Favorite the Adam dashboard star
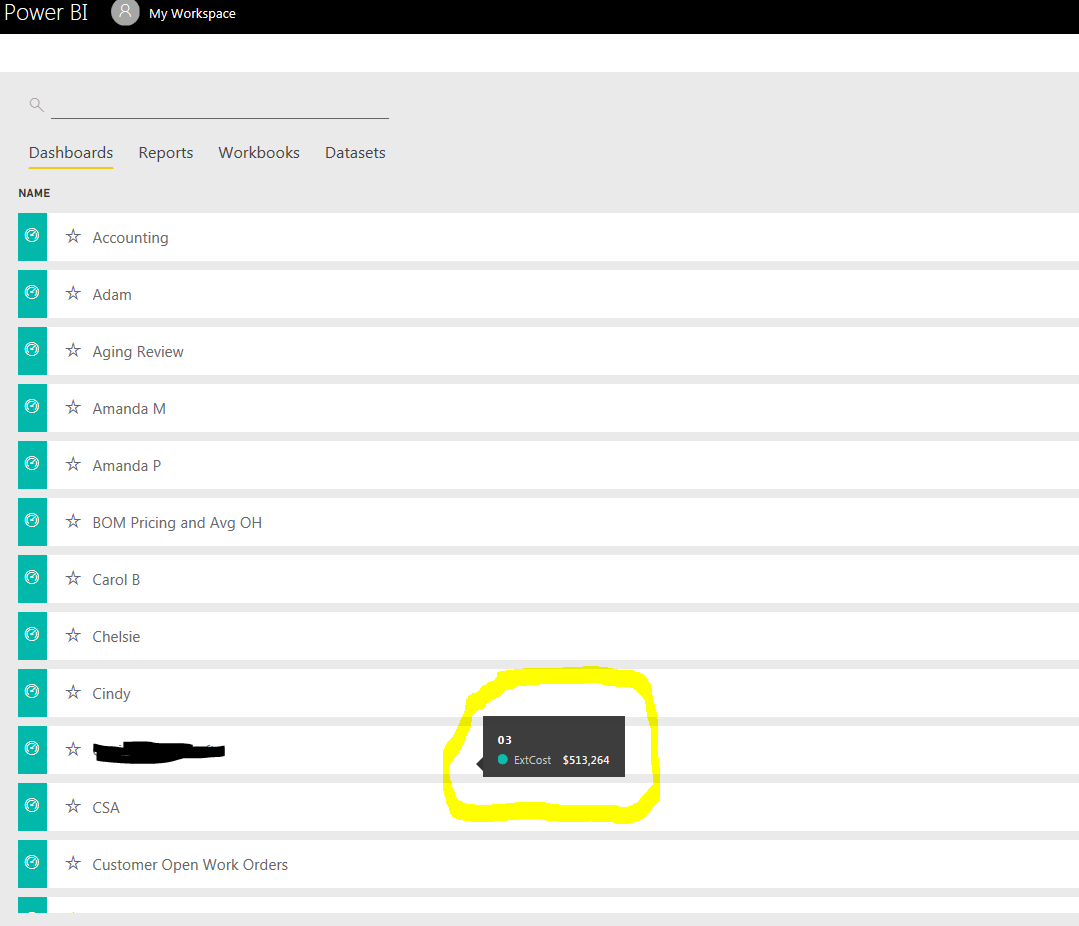The width and height of the screenshot is (1079, 926). point(73,294)
